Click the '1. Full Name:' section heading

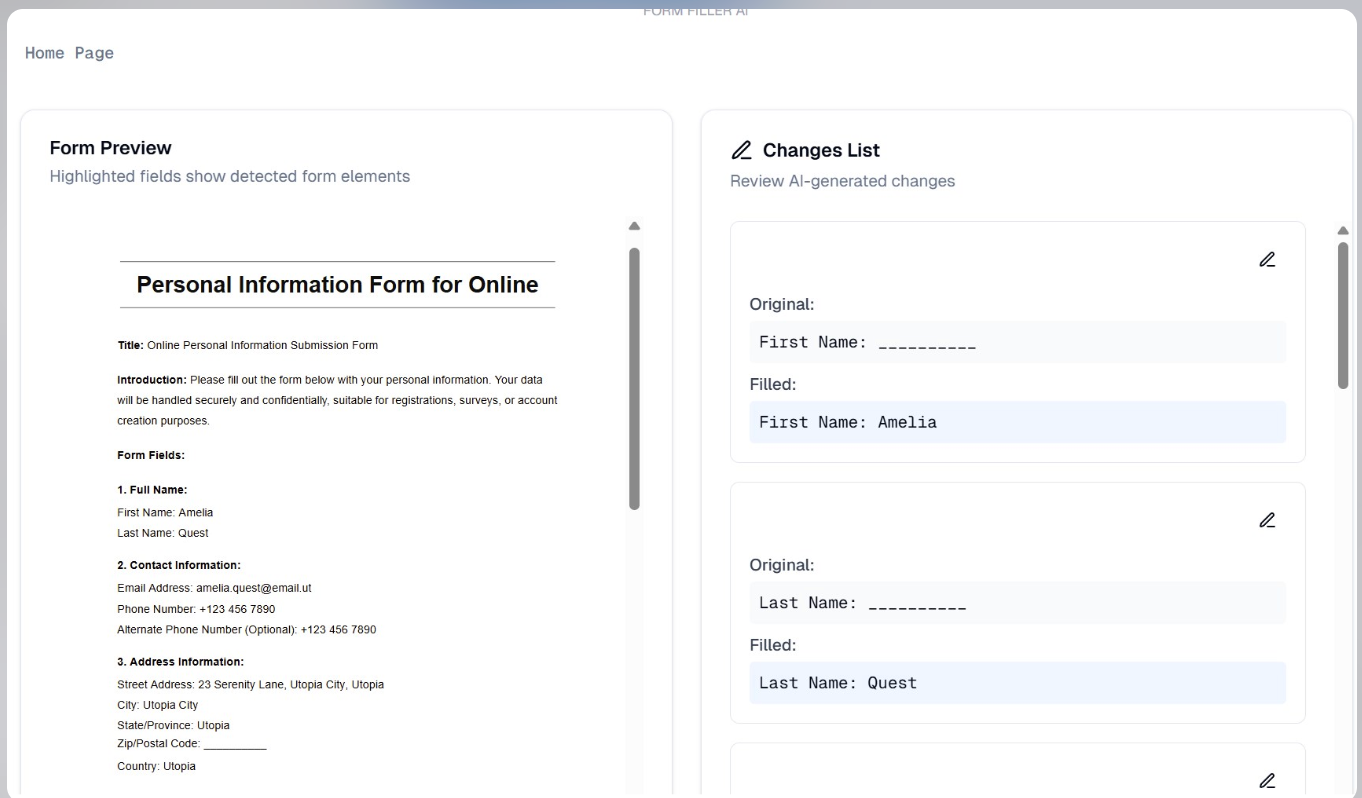(152, 490)
